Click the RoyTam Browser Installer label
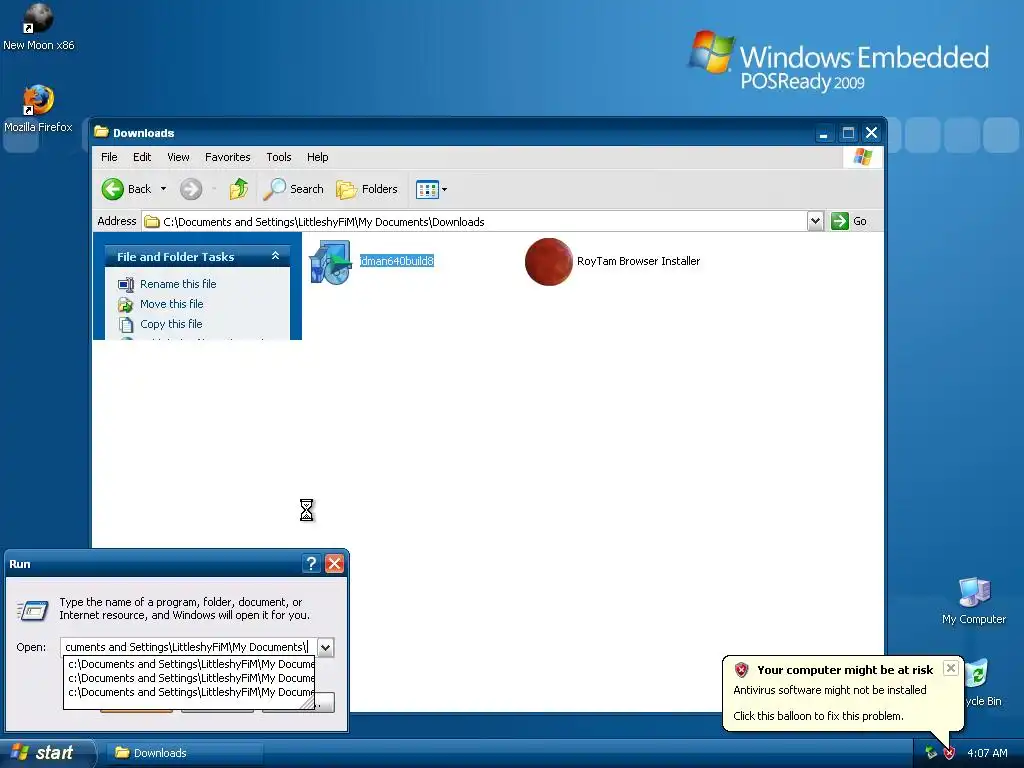 click(638, 261)
